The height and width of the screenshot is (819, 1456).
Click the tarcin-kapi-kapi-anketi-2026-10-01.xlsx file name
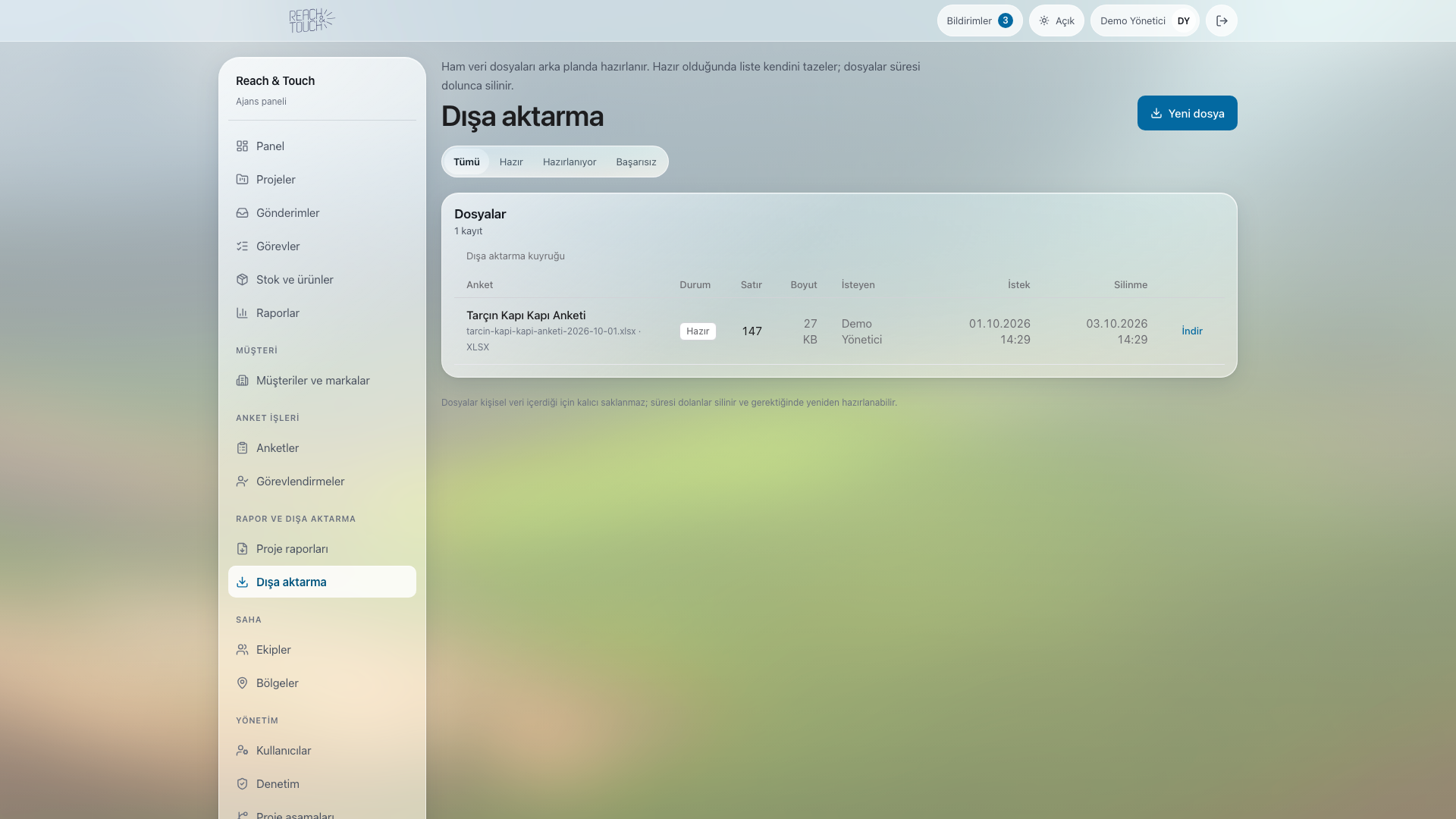[551, 331]
